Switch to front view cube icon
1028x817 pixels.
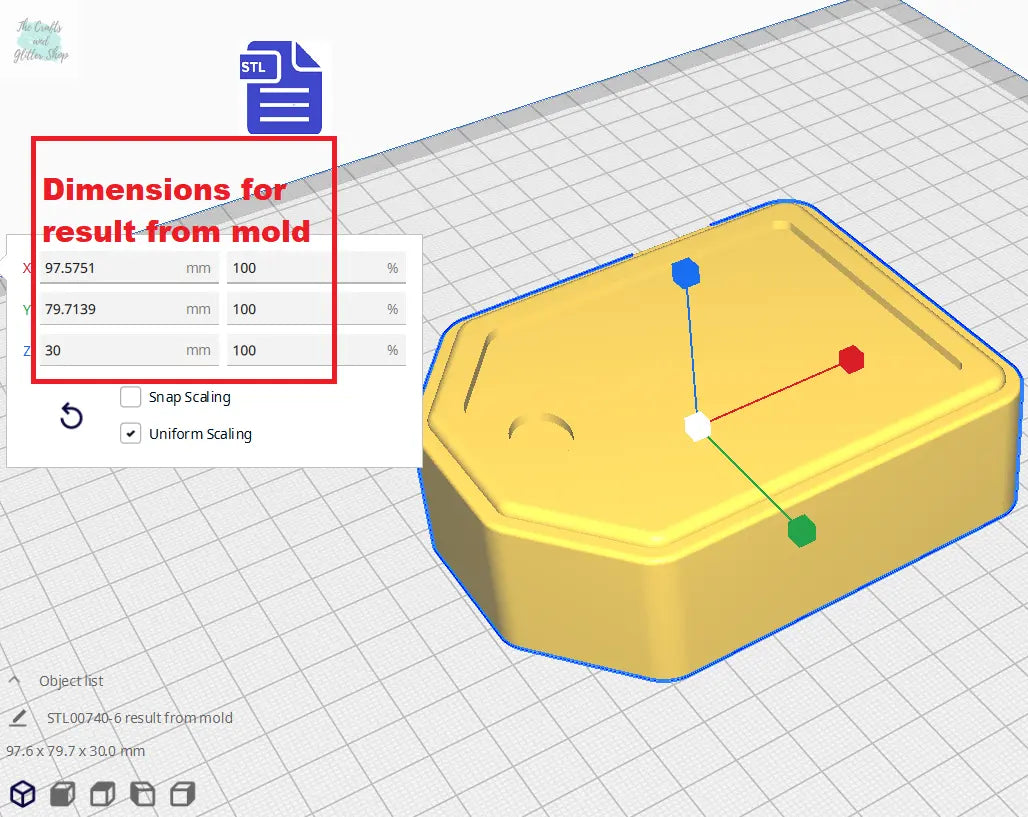click(62, 794)
